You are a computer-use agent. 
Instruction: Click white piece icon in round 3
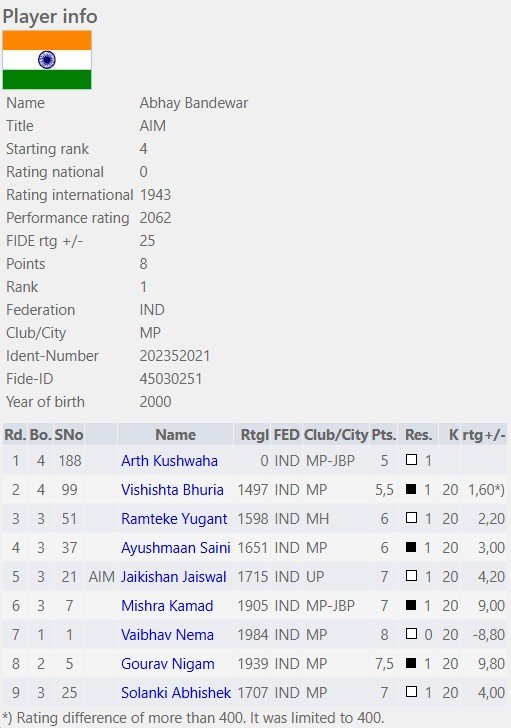pos(411,518)
